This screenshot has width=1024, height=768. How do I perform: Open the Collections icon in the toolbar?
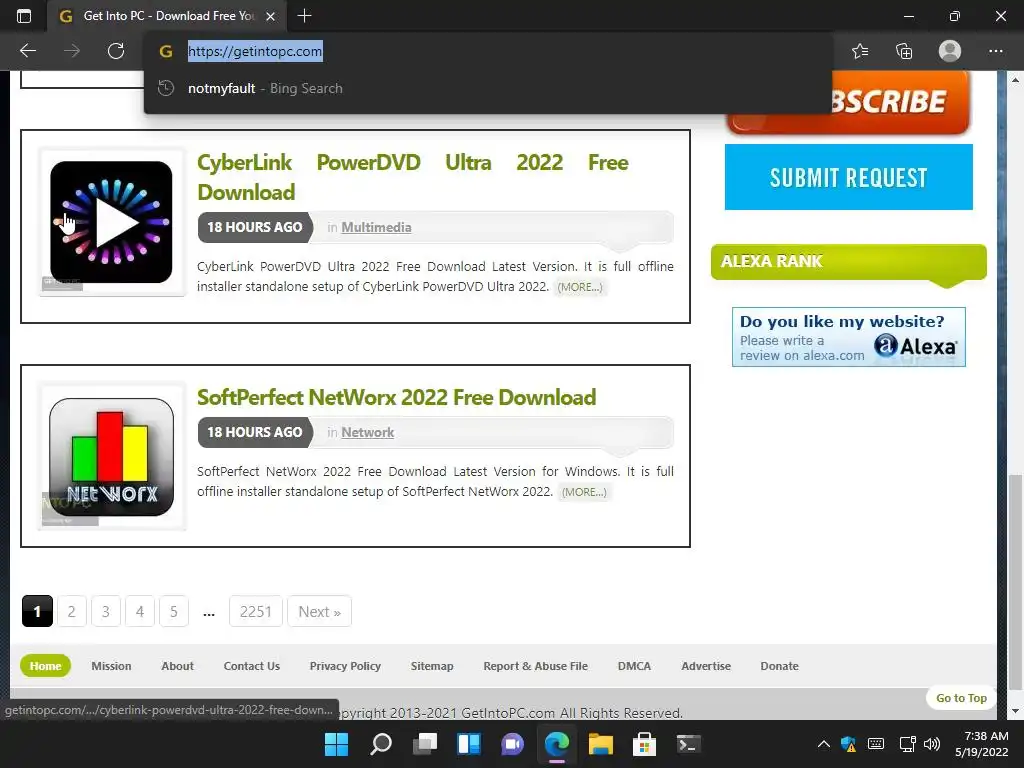[904, 51]
